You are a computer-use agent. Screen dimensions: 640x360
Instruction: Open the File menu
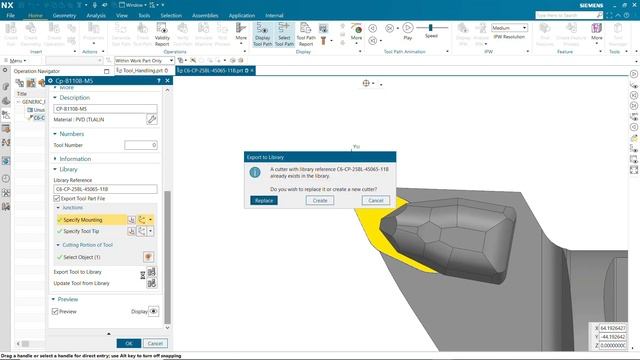(11, 16)
